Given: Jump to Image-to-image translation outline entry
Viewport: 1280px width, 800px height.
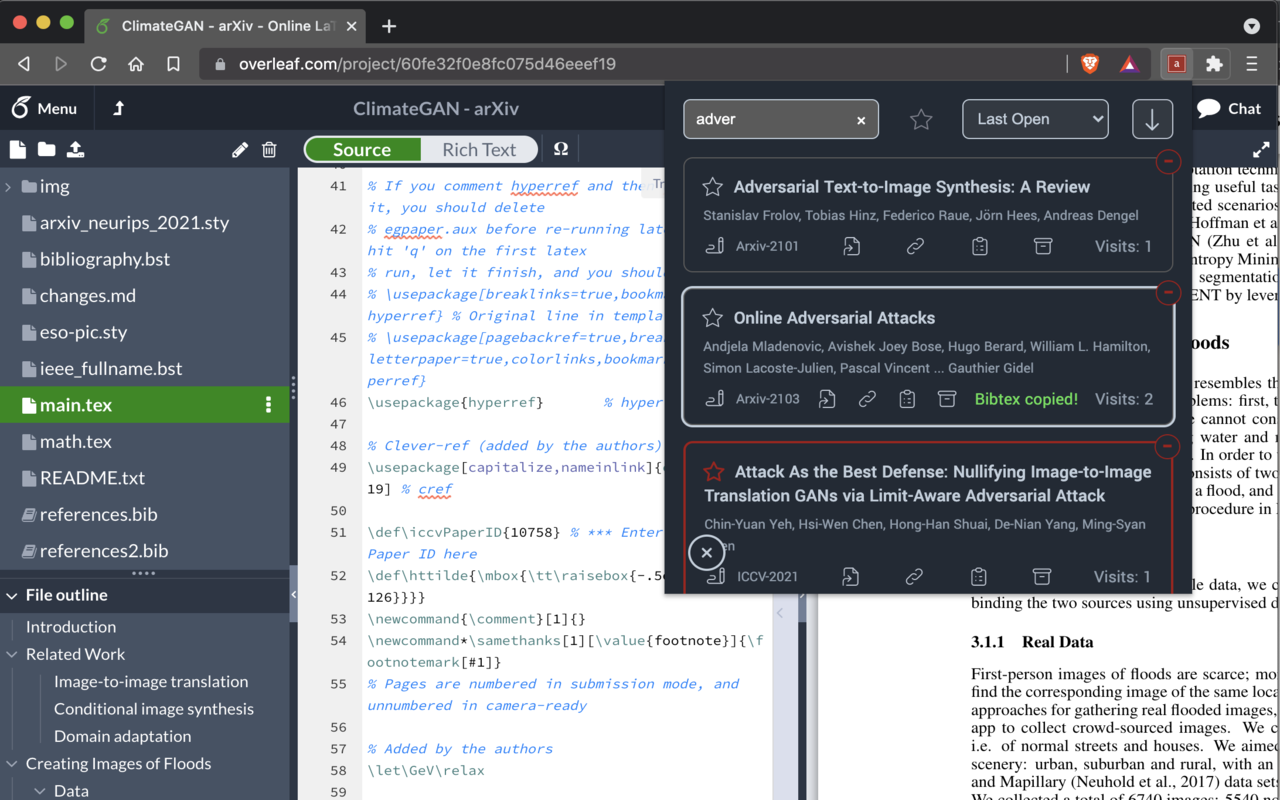Looking at the screenshot, I should 151,682.
